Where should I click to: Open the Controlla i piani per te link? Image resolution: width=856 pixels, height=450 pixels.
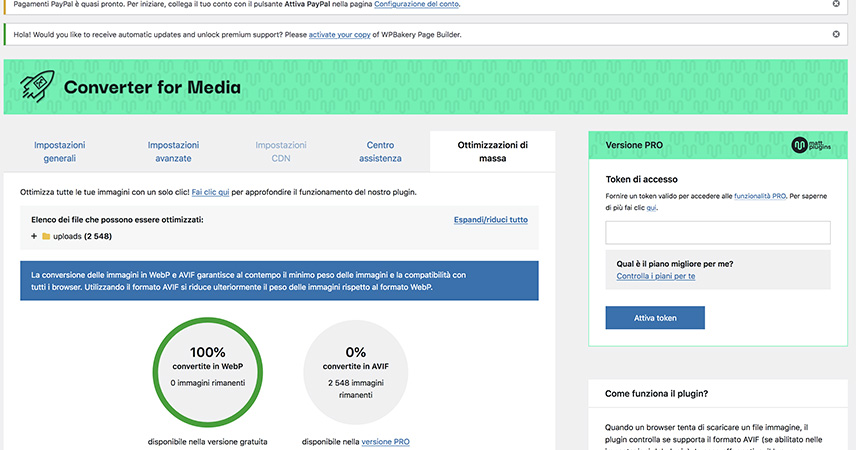click(x=655, y=276)
